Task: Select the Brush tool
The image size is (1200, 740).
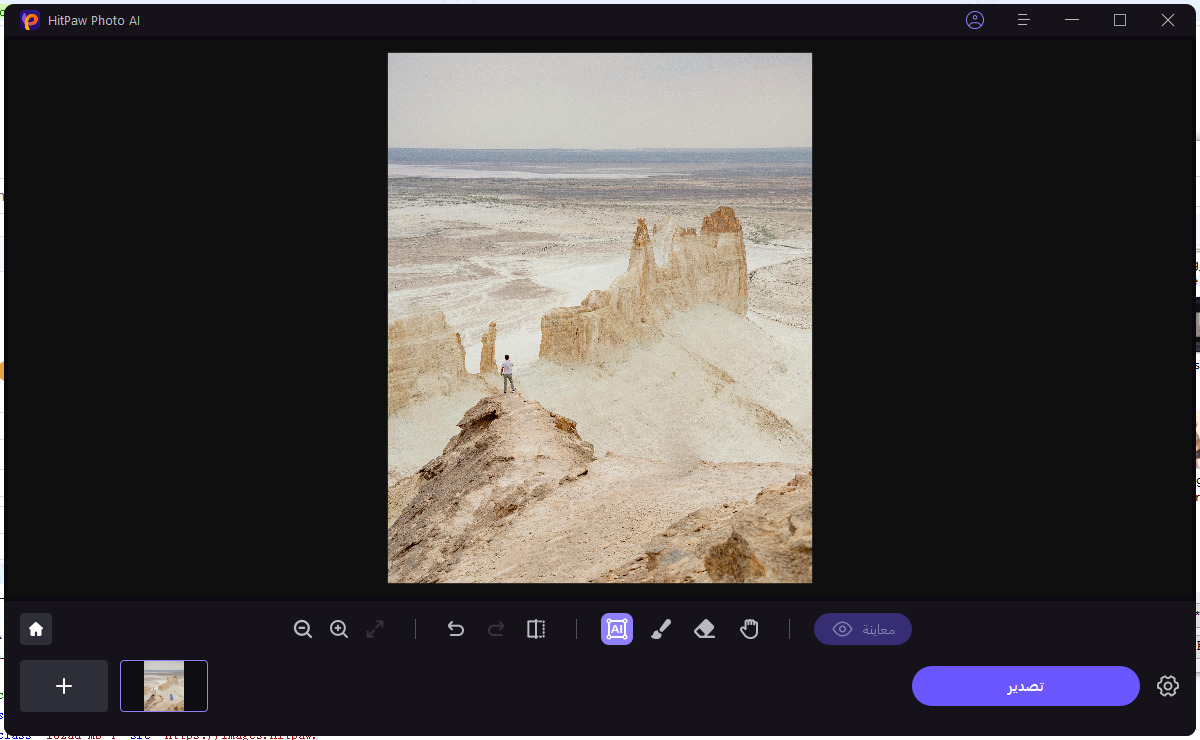Action: (661, 629)
